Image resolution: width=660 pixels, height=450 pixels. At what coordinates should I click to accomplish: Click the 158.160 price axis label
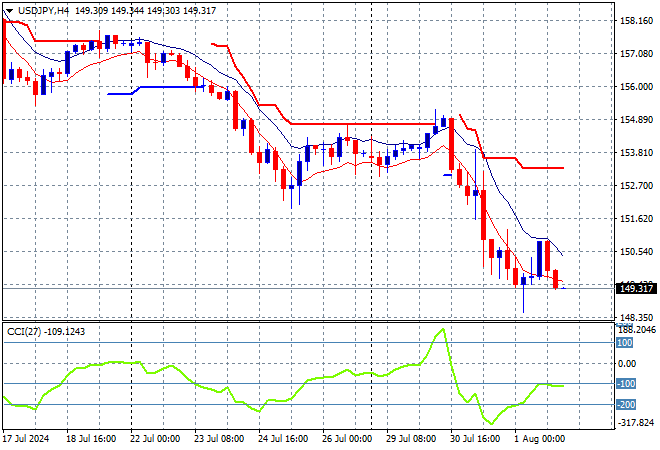637,20
